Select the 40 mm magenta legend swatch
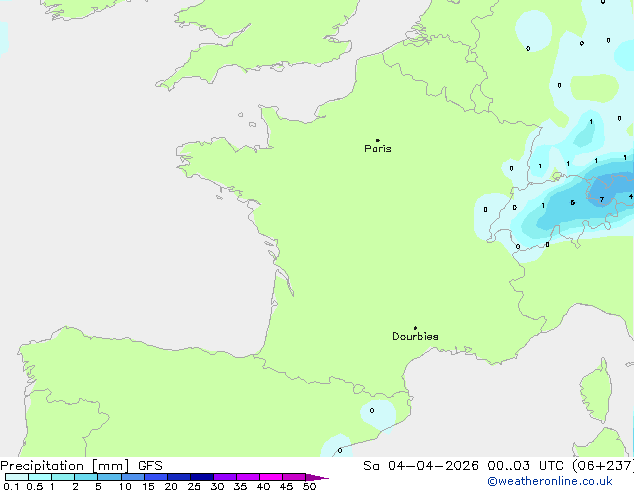This screenshot has width=634, height=490. (271, 477)
